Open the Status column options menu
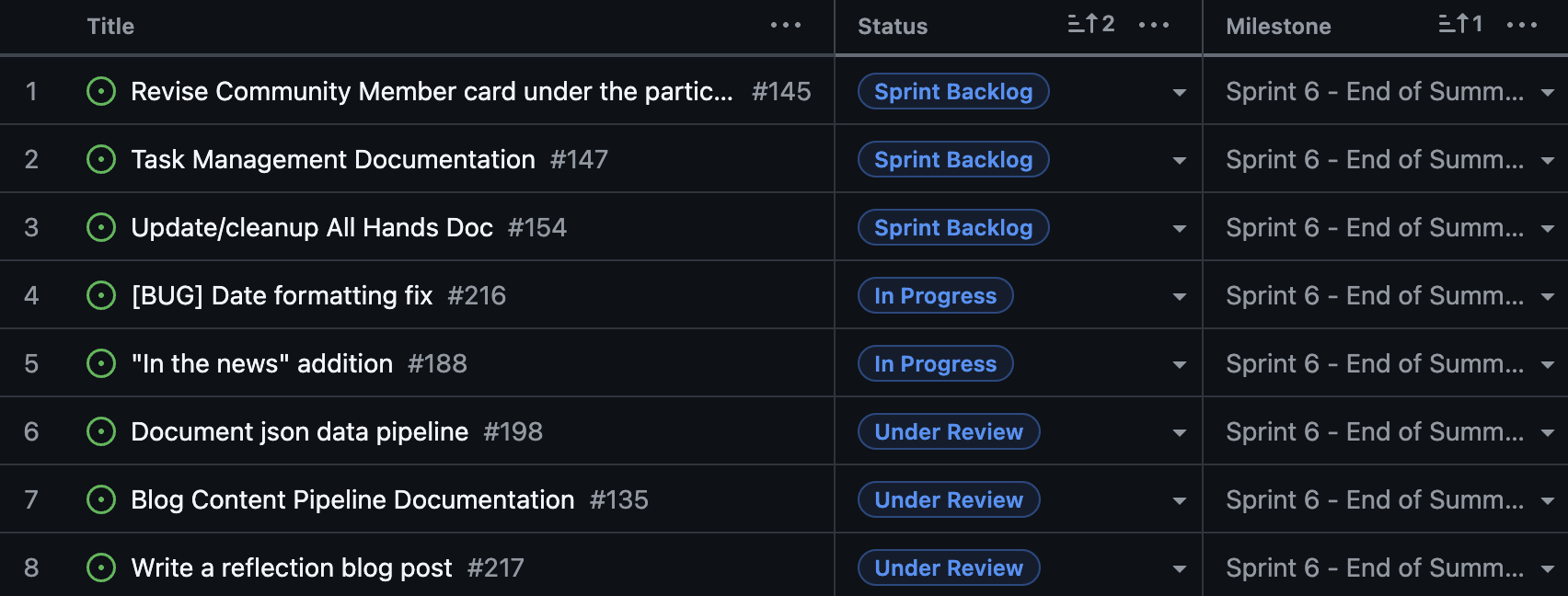 coord(1154,25)
